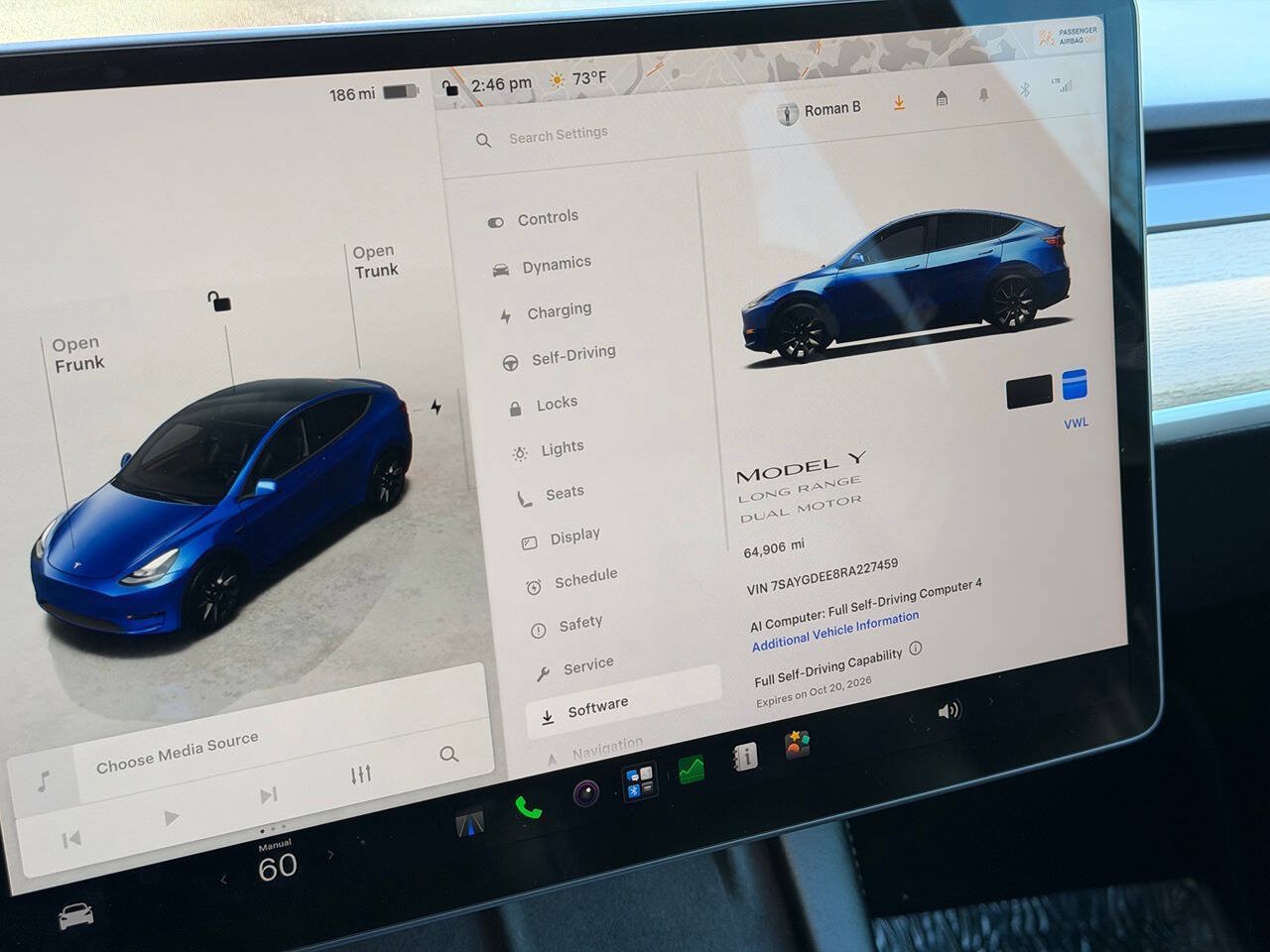Go to the previous track
This screenshot has width=1270, height=952.
[71, 840]
